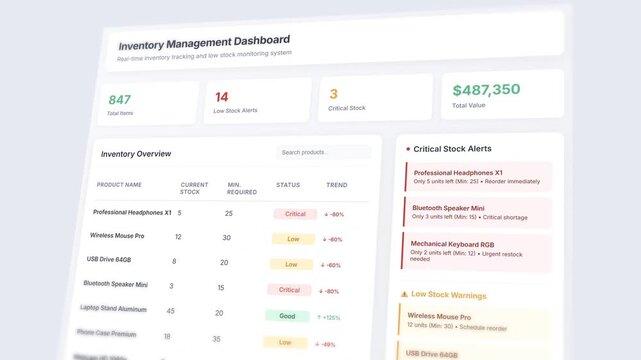This screenshot has height=360, width=641.
Task: Click the Low Stock Warnings warning triangle icon
Action: (x=404, y=294)
